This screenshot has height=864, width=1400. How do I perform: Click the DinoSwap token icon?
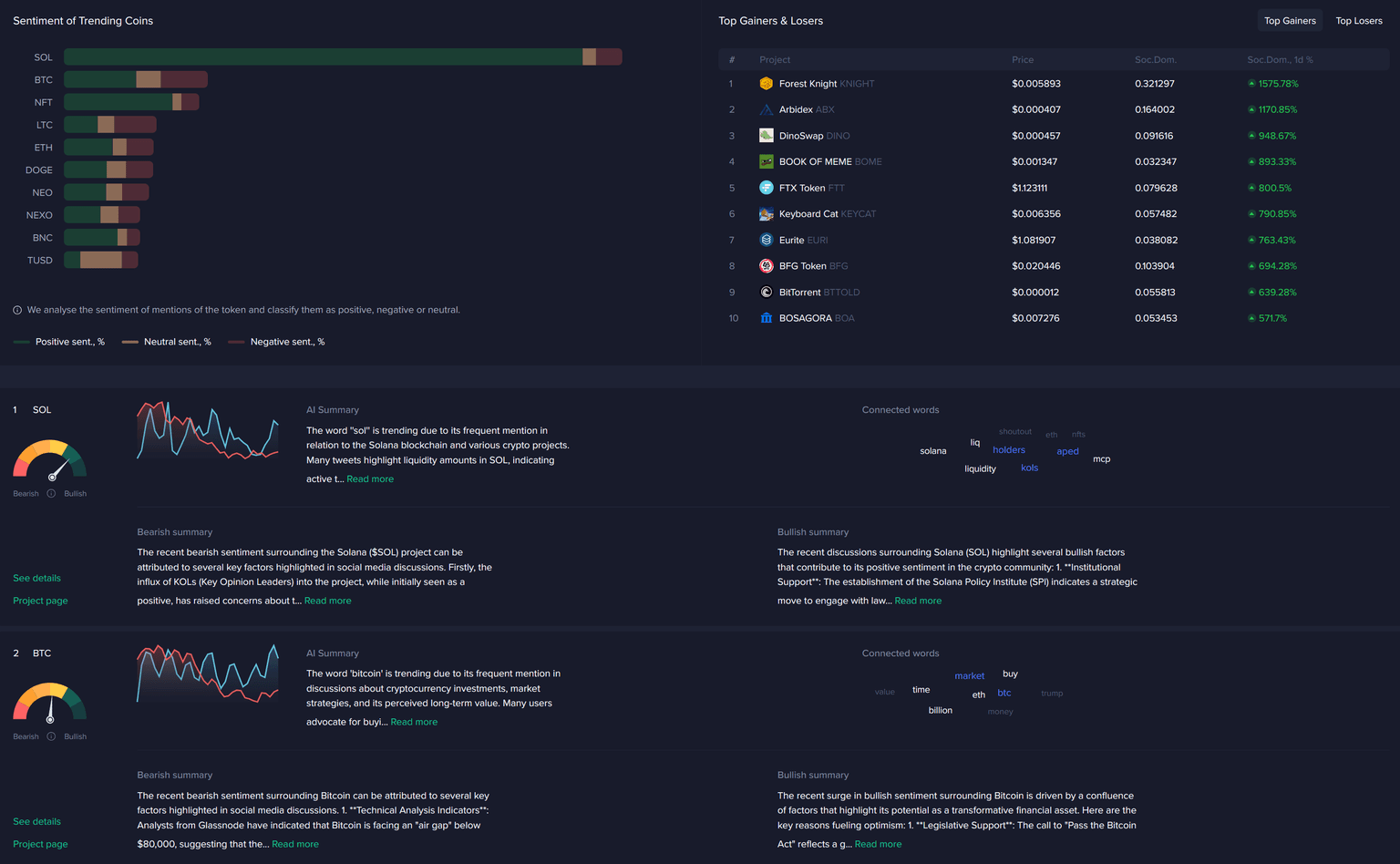pos(766,136)
